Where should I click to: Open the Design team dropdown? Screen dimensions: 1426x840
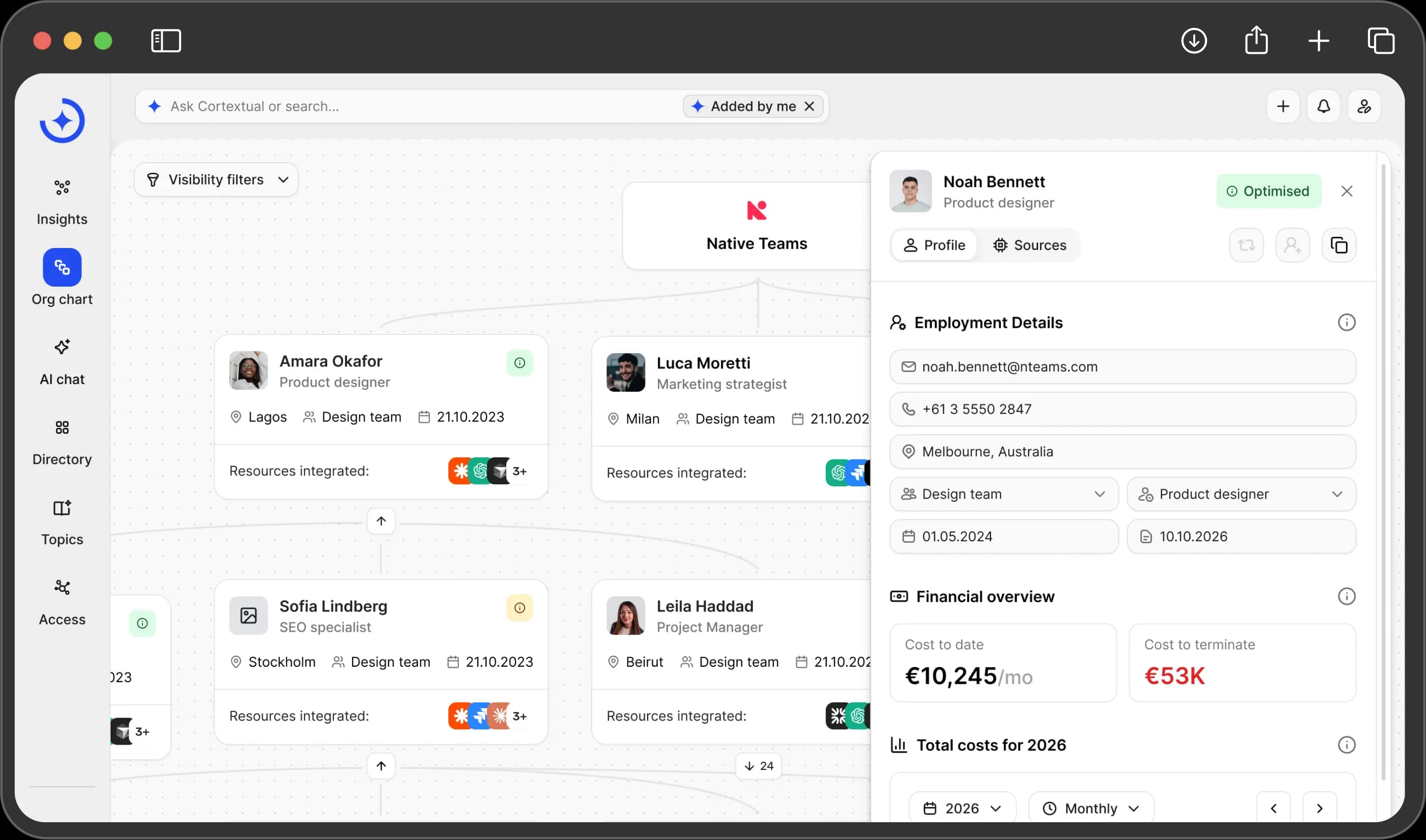click(x=1003, y=494)
